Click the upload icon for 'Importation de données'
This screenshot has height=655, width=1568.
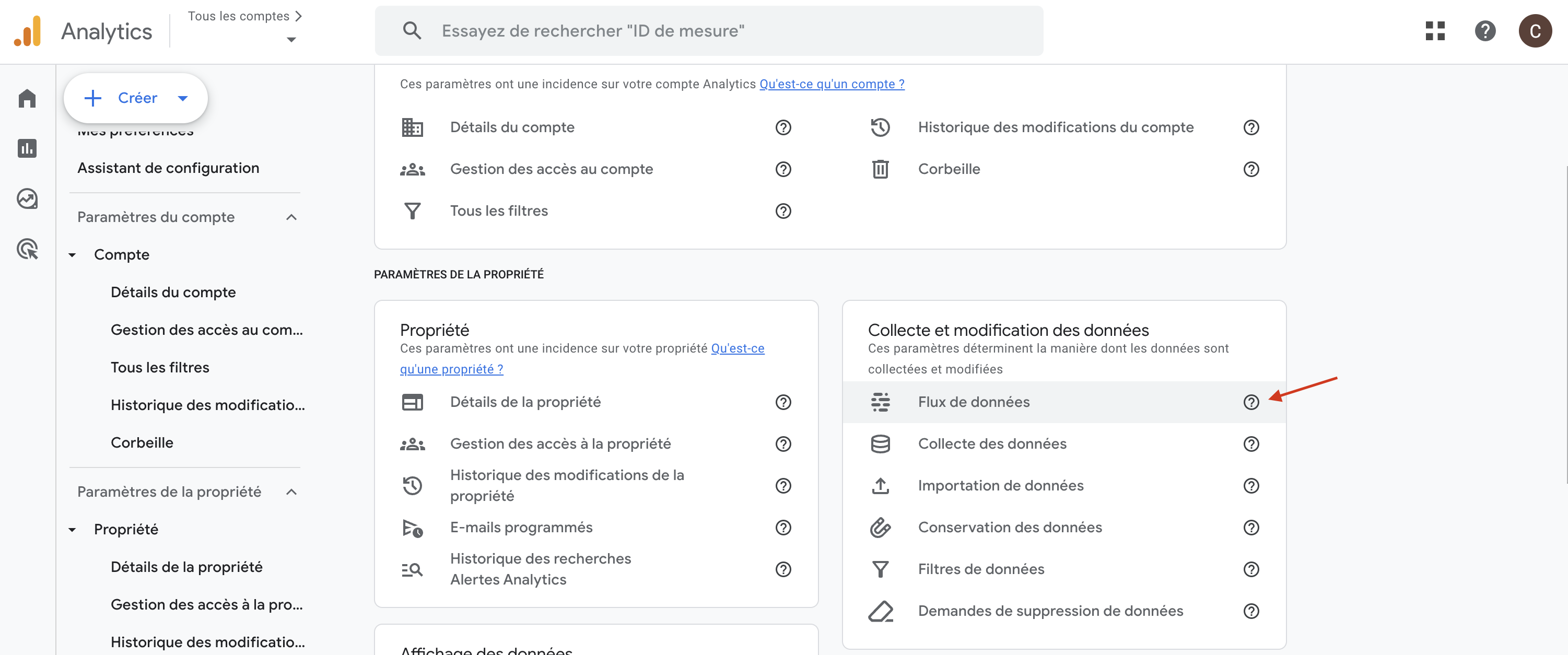[x=881, y=485]
